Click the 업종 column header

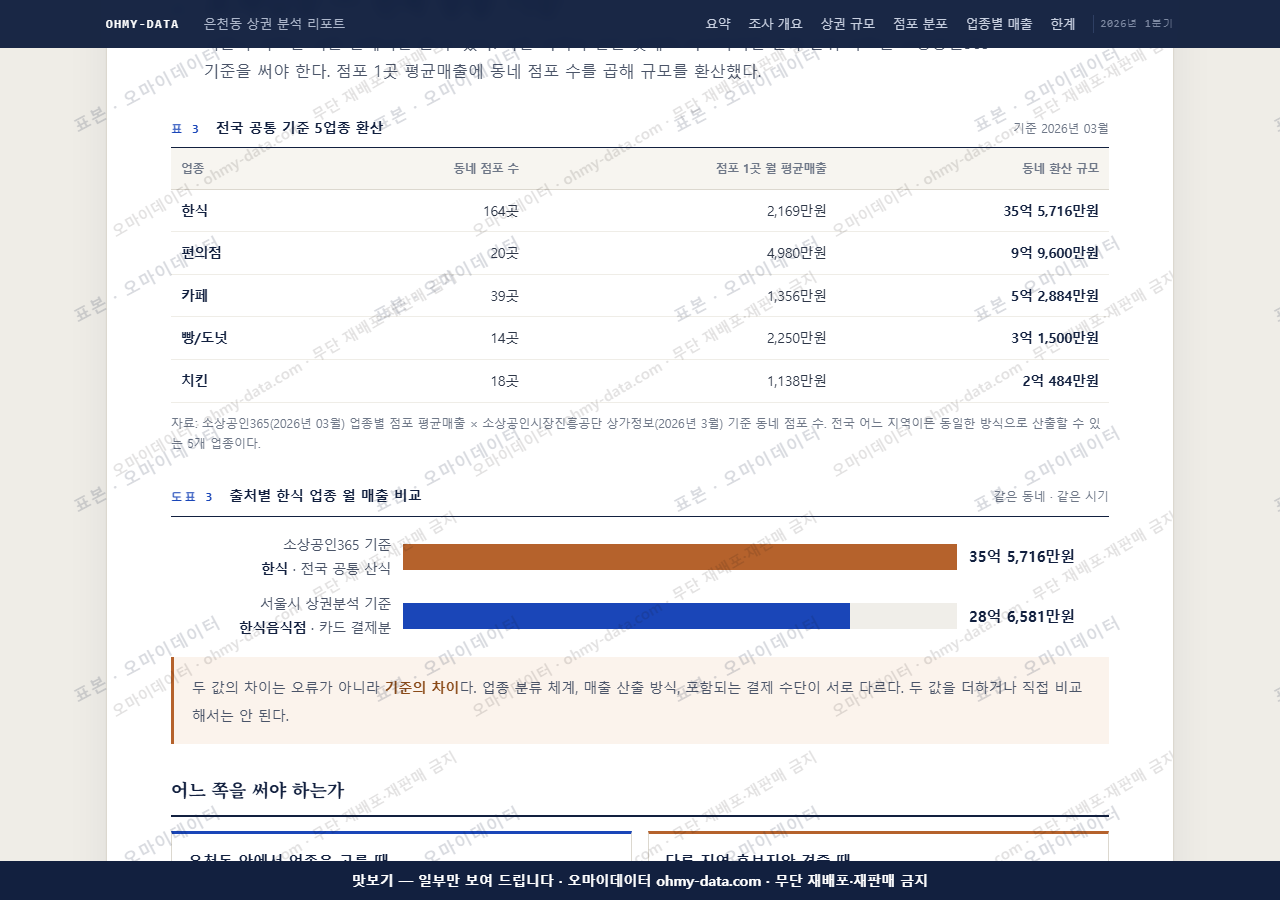click(193, 168)
